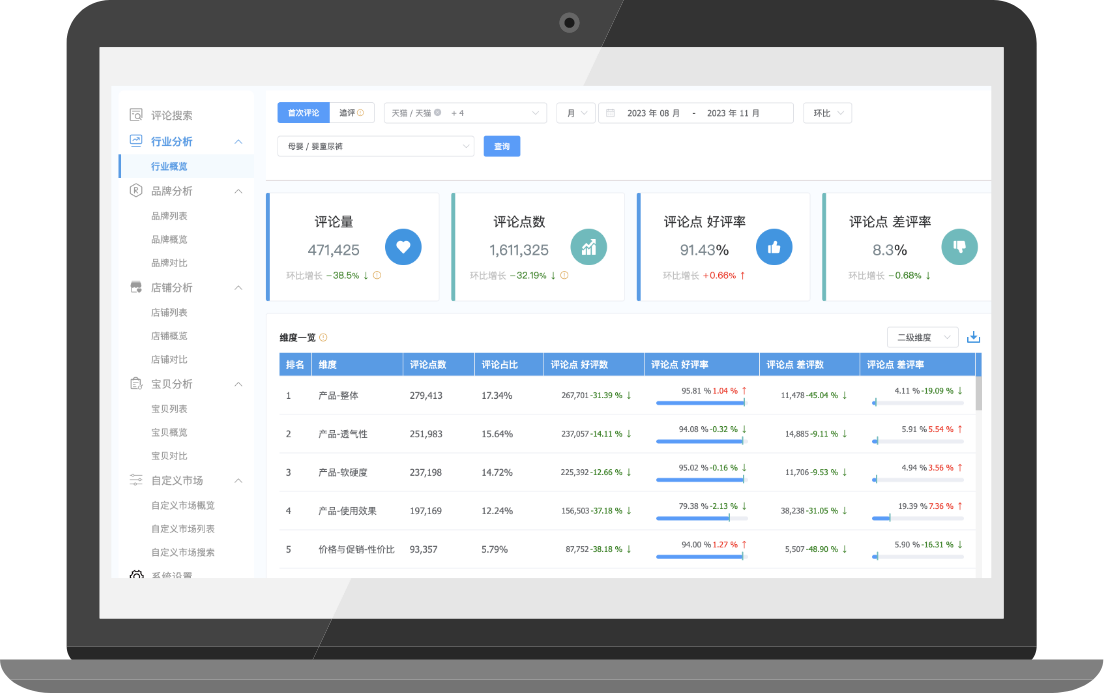Click the 店铺分析 store icon in sidebar
The image size is (1104, 693).
point(136,288)
